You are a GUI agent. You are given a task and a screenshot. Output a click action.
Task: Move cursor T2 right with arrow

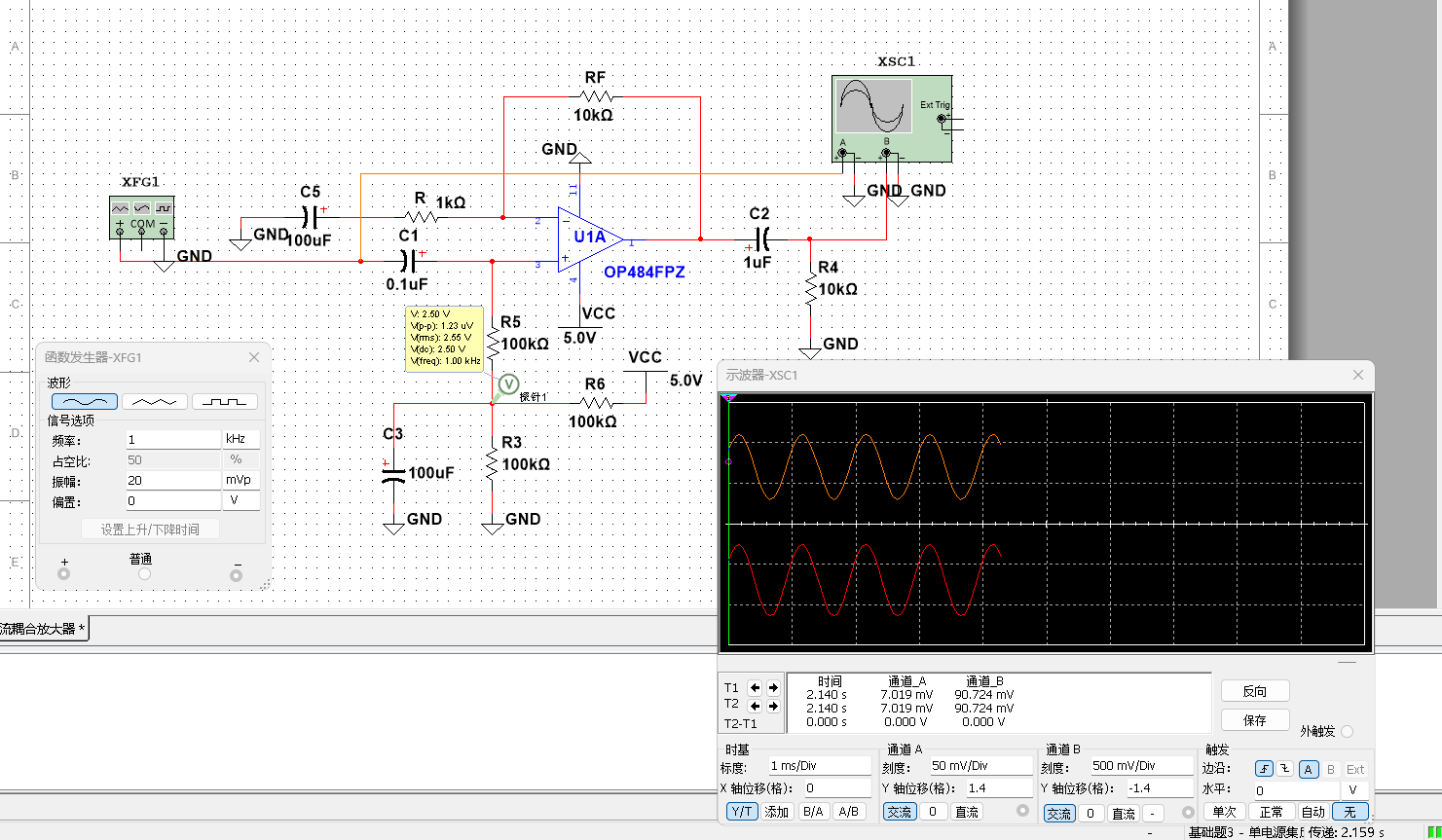[x=772, y=706]
